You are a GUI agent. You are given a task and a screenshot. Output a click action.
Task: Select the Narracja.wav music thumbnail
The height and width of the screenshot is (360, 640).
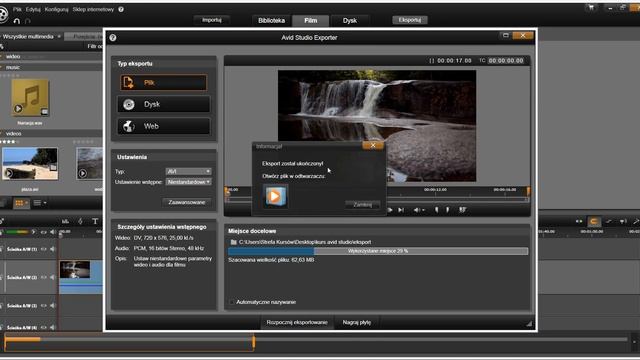coord(30,98)
